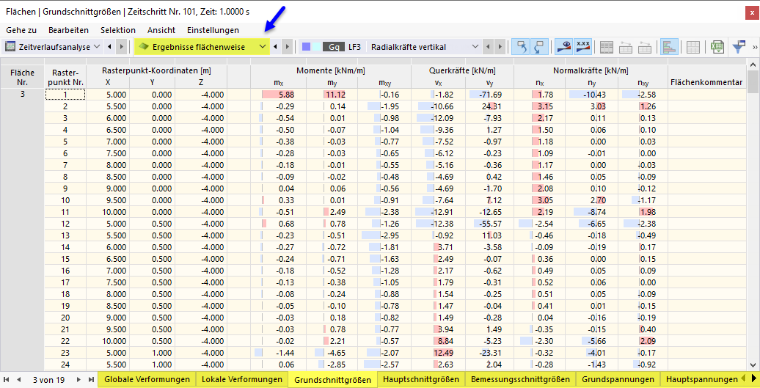Close the Flächen results window

point(751,13)
